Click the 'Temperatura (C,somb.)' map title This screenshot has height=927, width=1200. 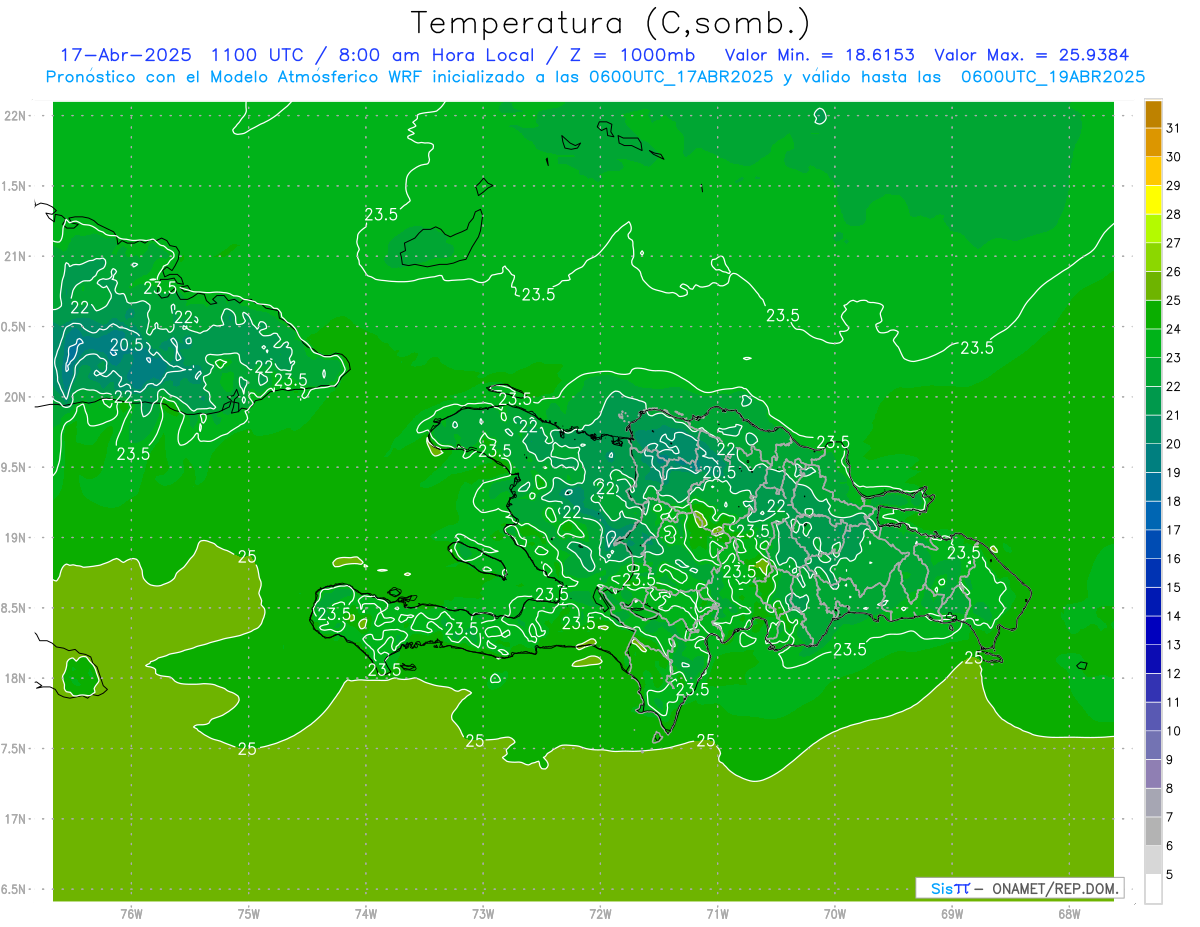tap(610, 23)
